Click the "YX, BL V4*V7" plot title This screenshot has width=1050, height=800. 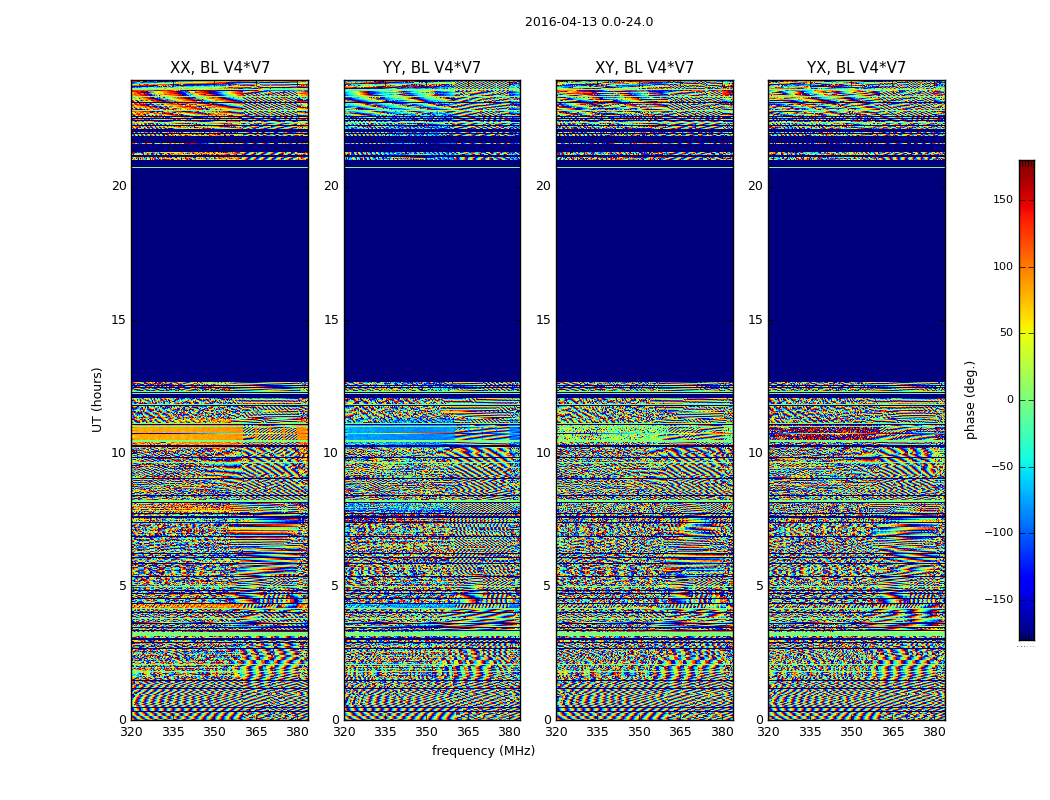point(856,68)
